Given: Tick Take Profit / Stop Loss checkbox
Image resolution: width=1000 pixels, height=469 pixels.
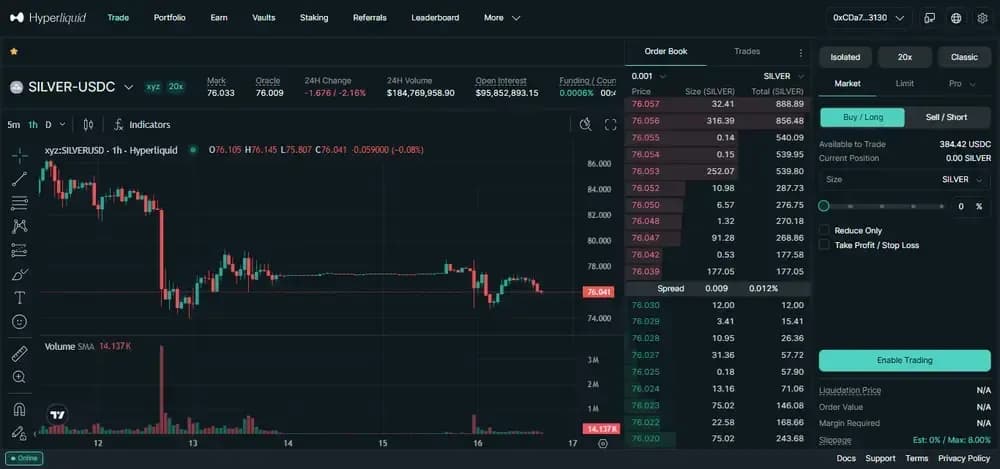Looking at the screenshot, I should point(824,245).
